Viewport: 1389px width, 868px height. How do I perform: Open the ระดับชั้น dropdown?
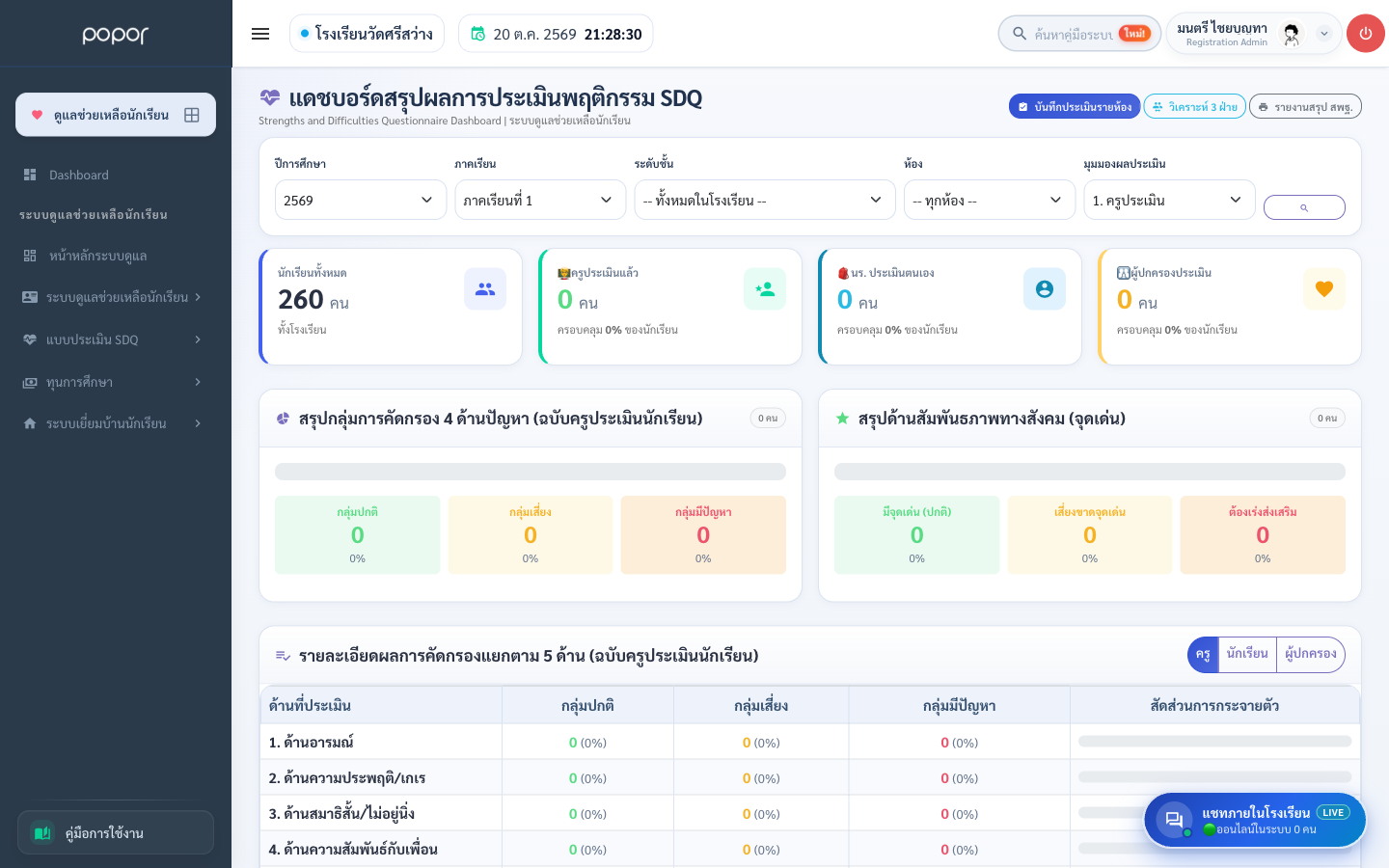(765, 200)
